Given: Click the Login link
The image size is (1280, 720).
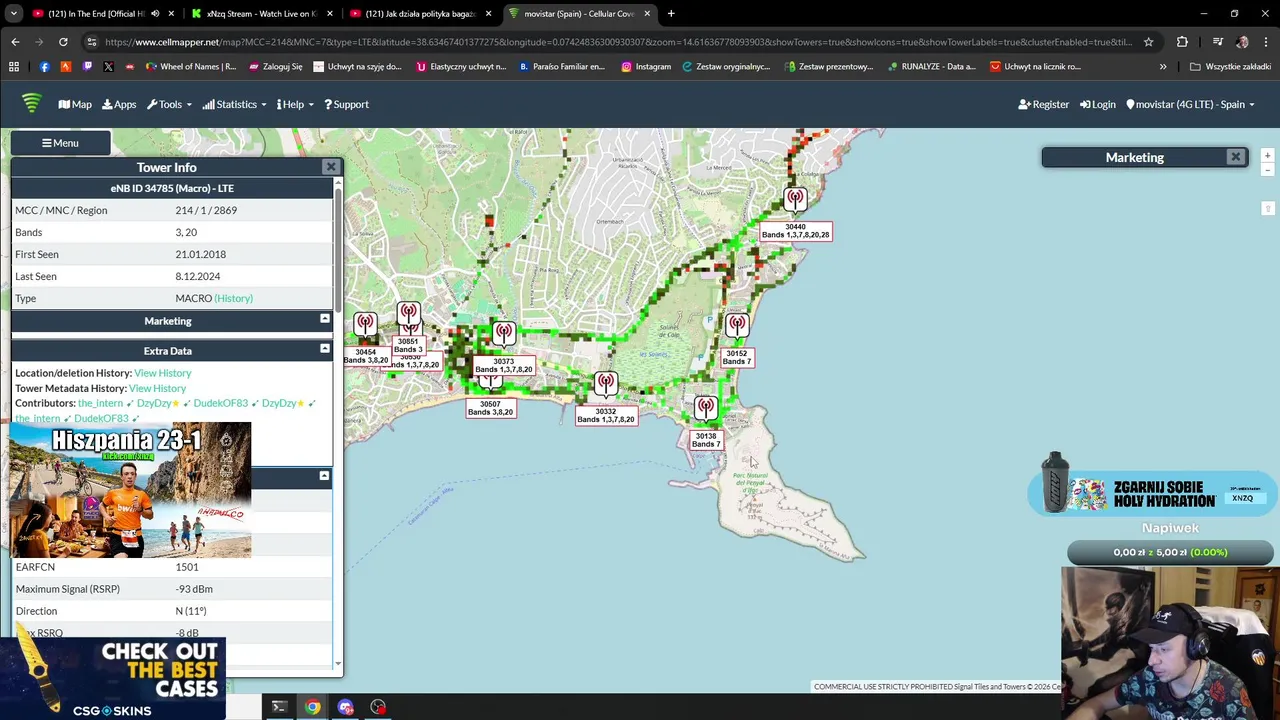Looking at the screenshot, I should (x=1097, y=104).
